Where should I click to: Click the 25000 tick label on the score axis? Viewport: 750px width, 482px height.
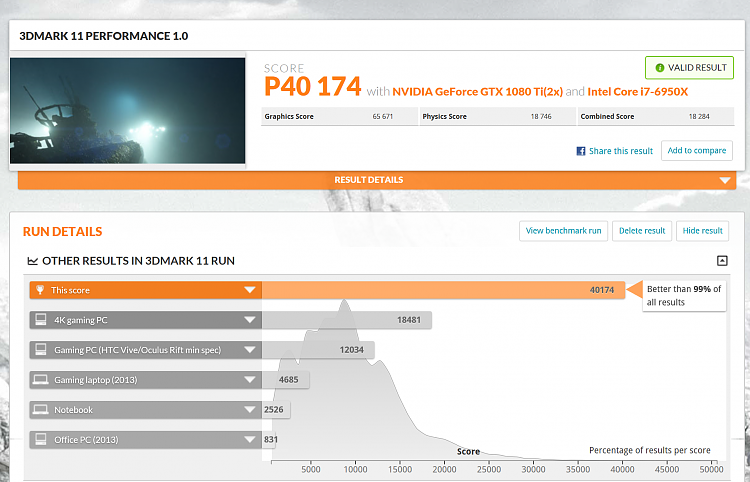coord(488,470)
